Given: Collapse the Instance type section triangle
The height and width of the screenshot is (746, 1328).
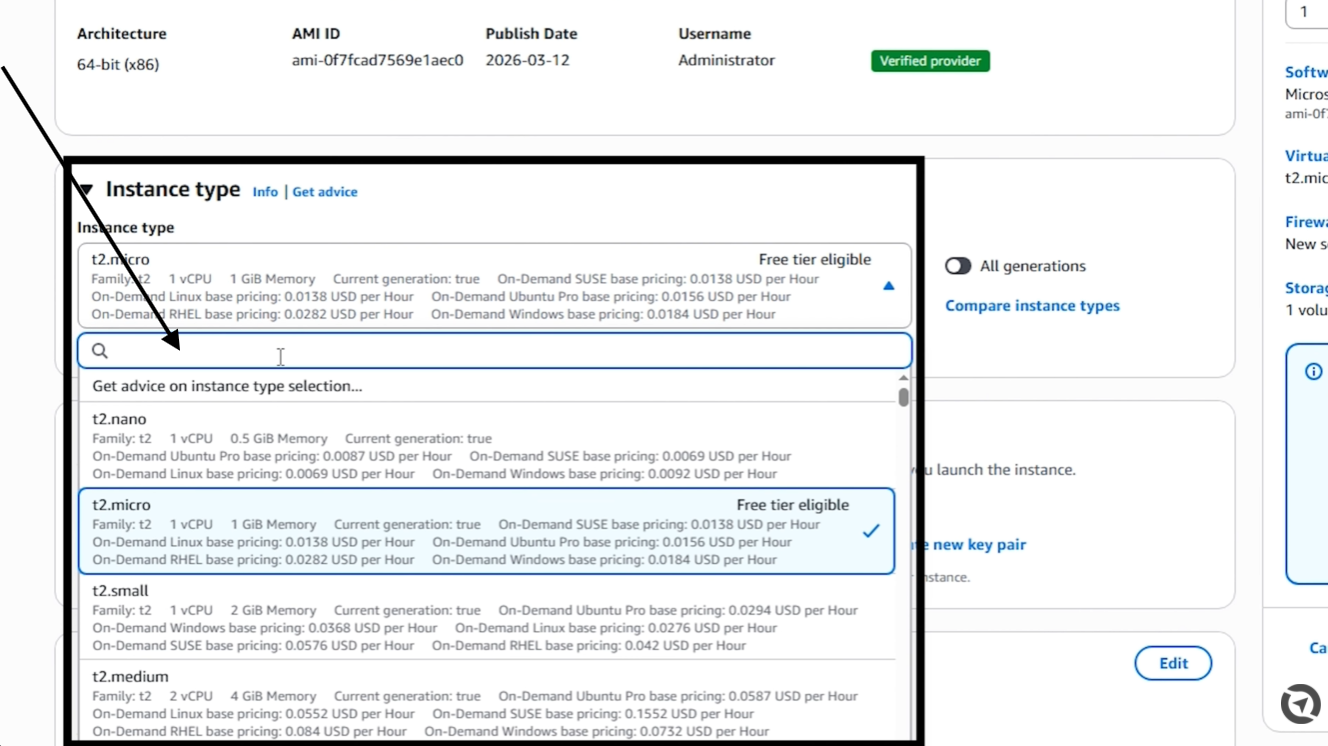Looking at the screenshot, I should (86, 190).
